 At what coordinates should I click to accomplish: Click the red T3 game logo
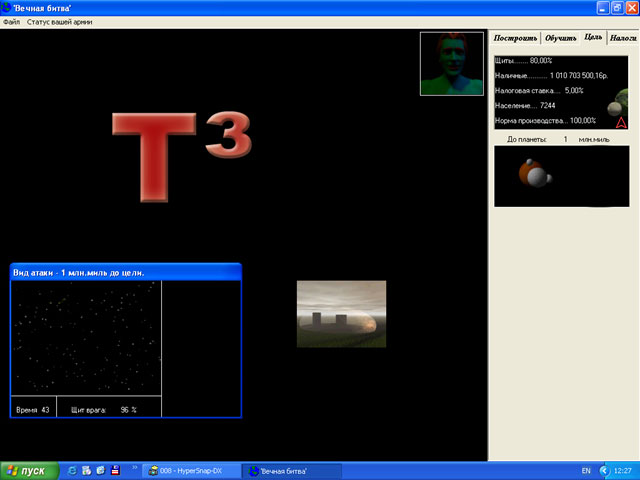point(180,155)
